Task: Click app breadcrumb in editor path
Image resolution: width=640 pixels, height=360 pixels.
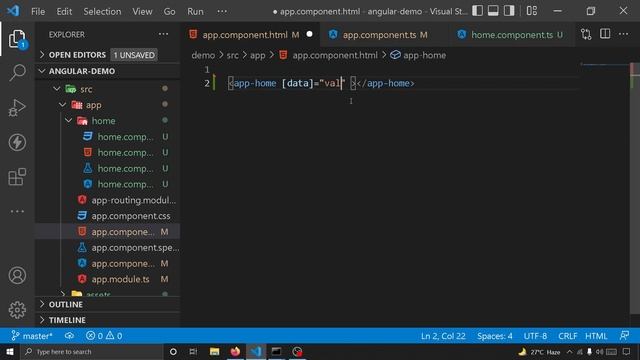Action: pyautogui.click(x=258, y=55)
